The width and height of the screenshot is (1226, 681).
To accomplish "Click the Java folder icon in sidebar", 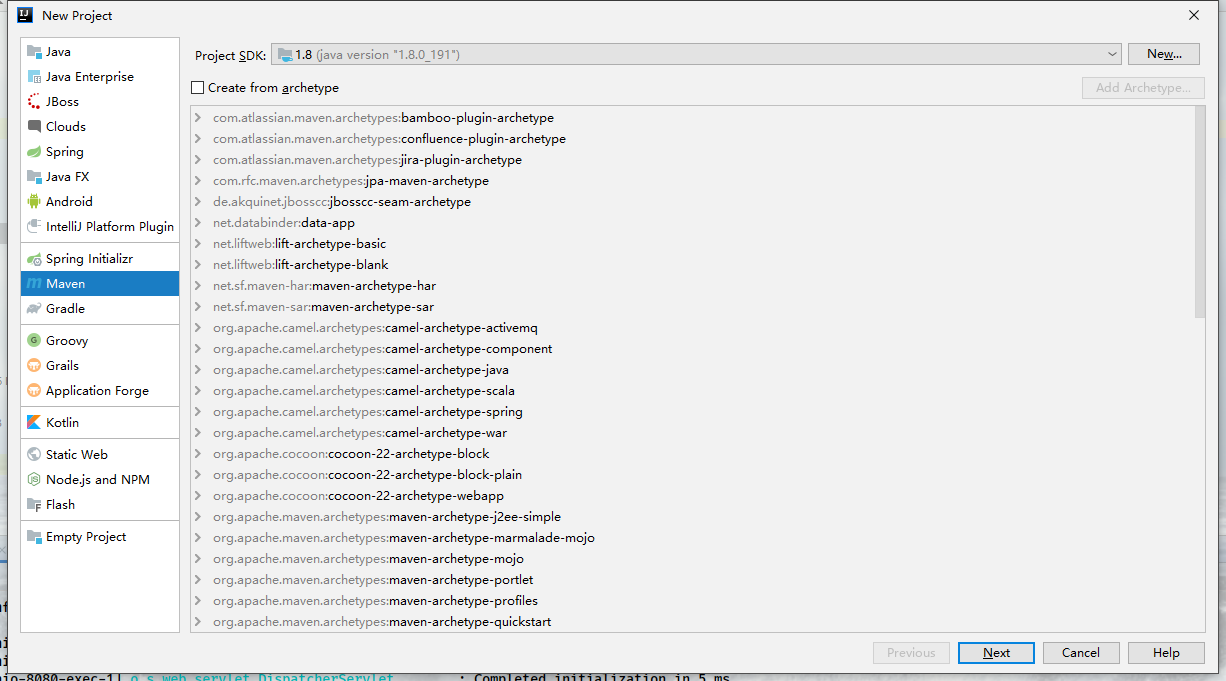I will click(34, 52).
